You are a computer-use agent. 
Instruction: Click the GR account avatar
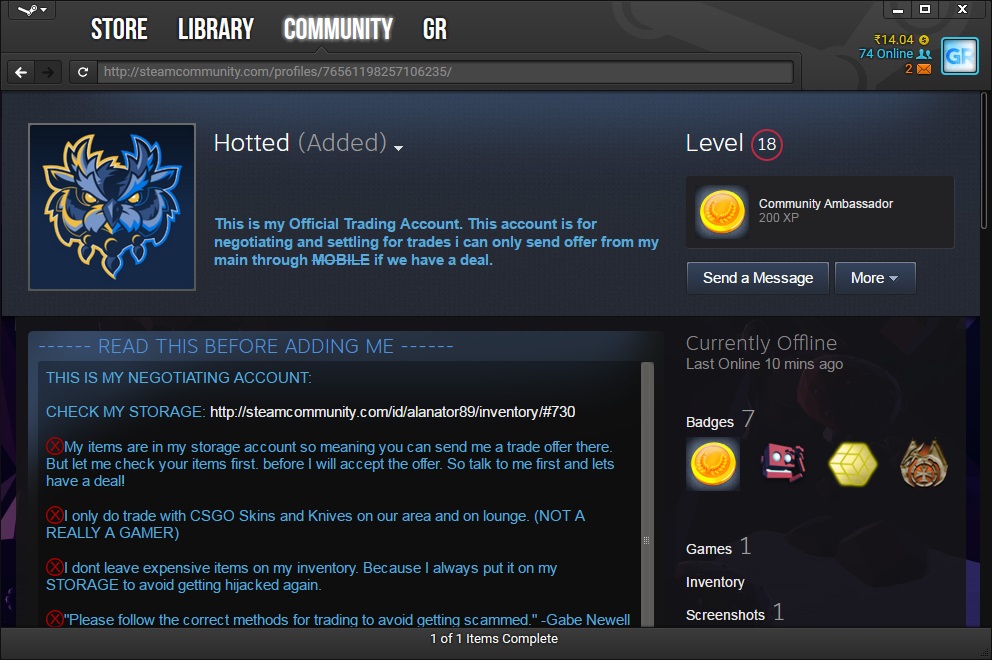[959, 56]
